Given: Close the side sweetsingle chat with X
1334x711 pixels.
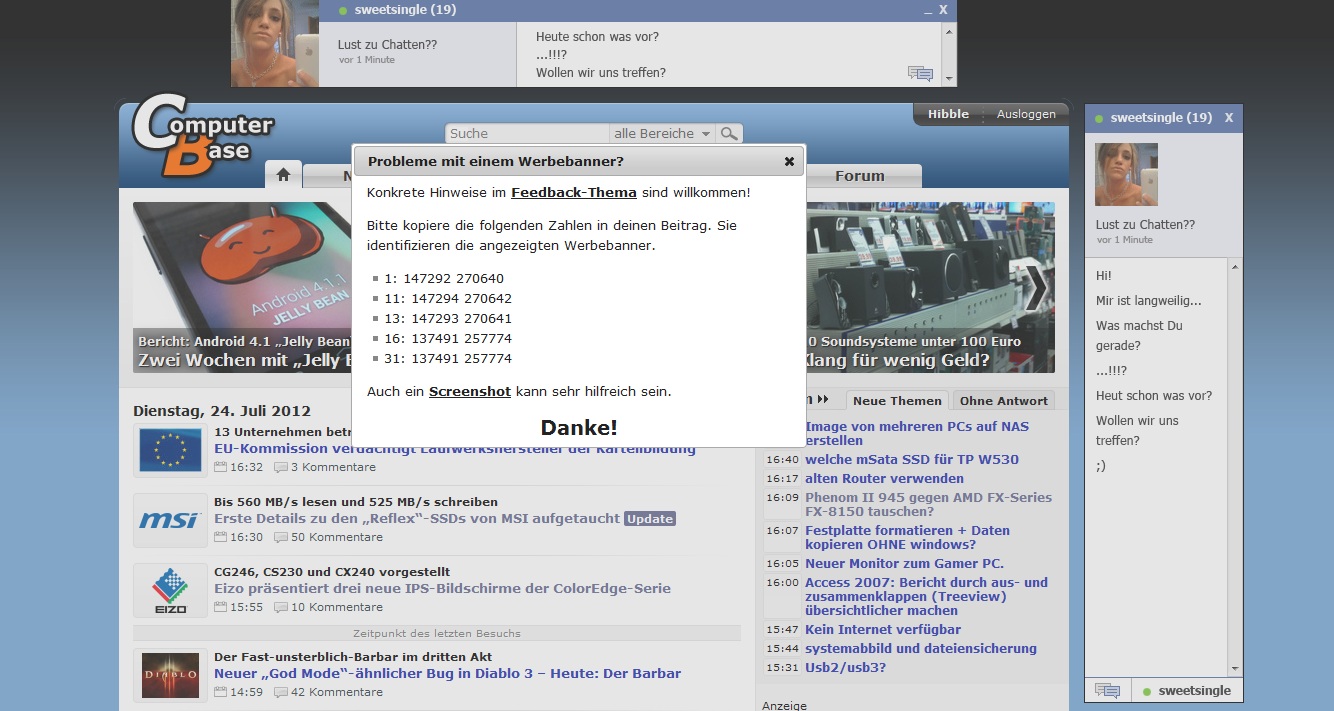Looking at the screenshot, I should [x=1229, y=118].
